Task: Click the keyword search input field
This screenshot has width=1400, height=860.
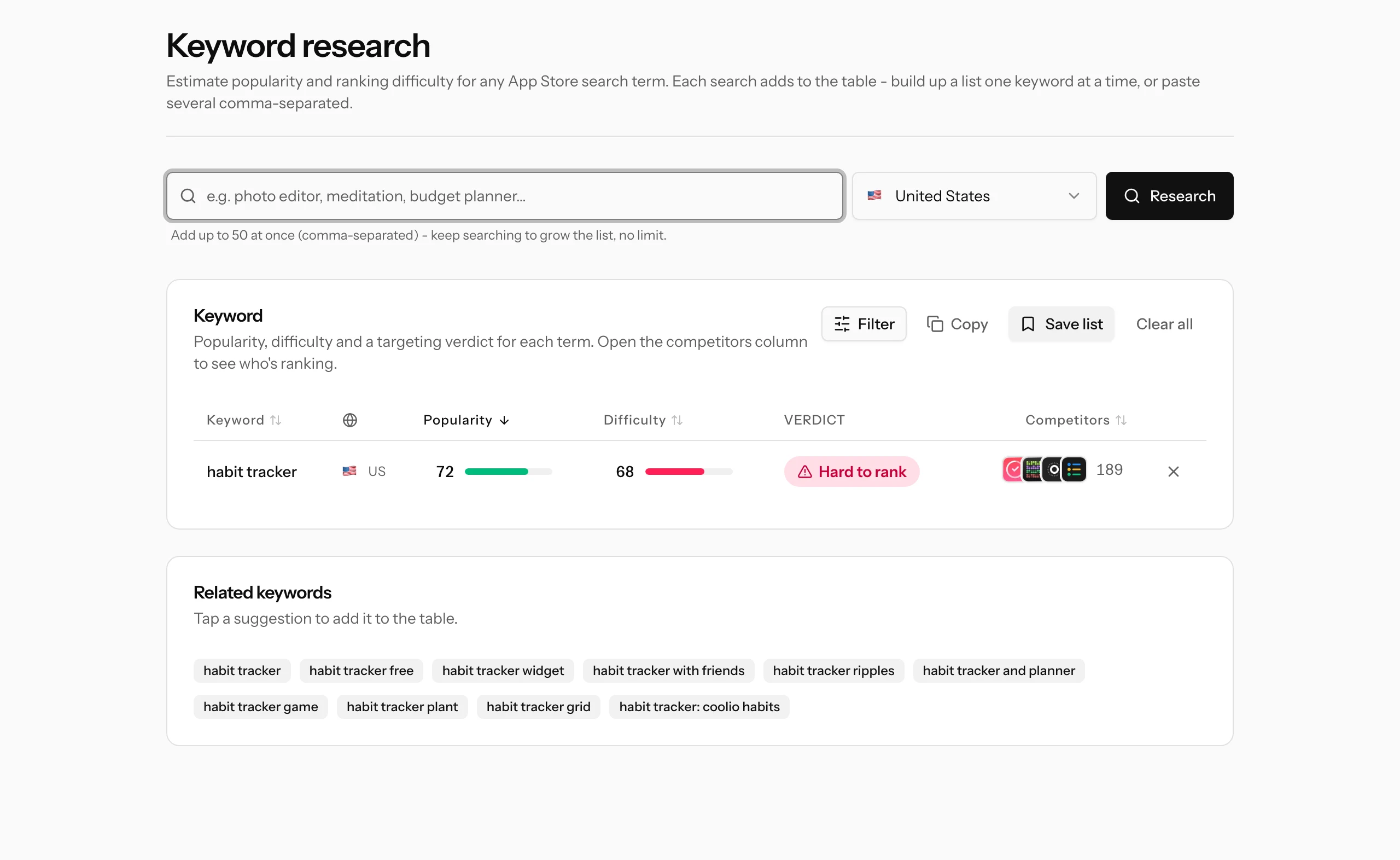Action: pos(504,196)
